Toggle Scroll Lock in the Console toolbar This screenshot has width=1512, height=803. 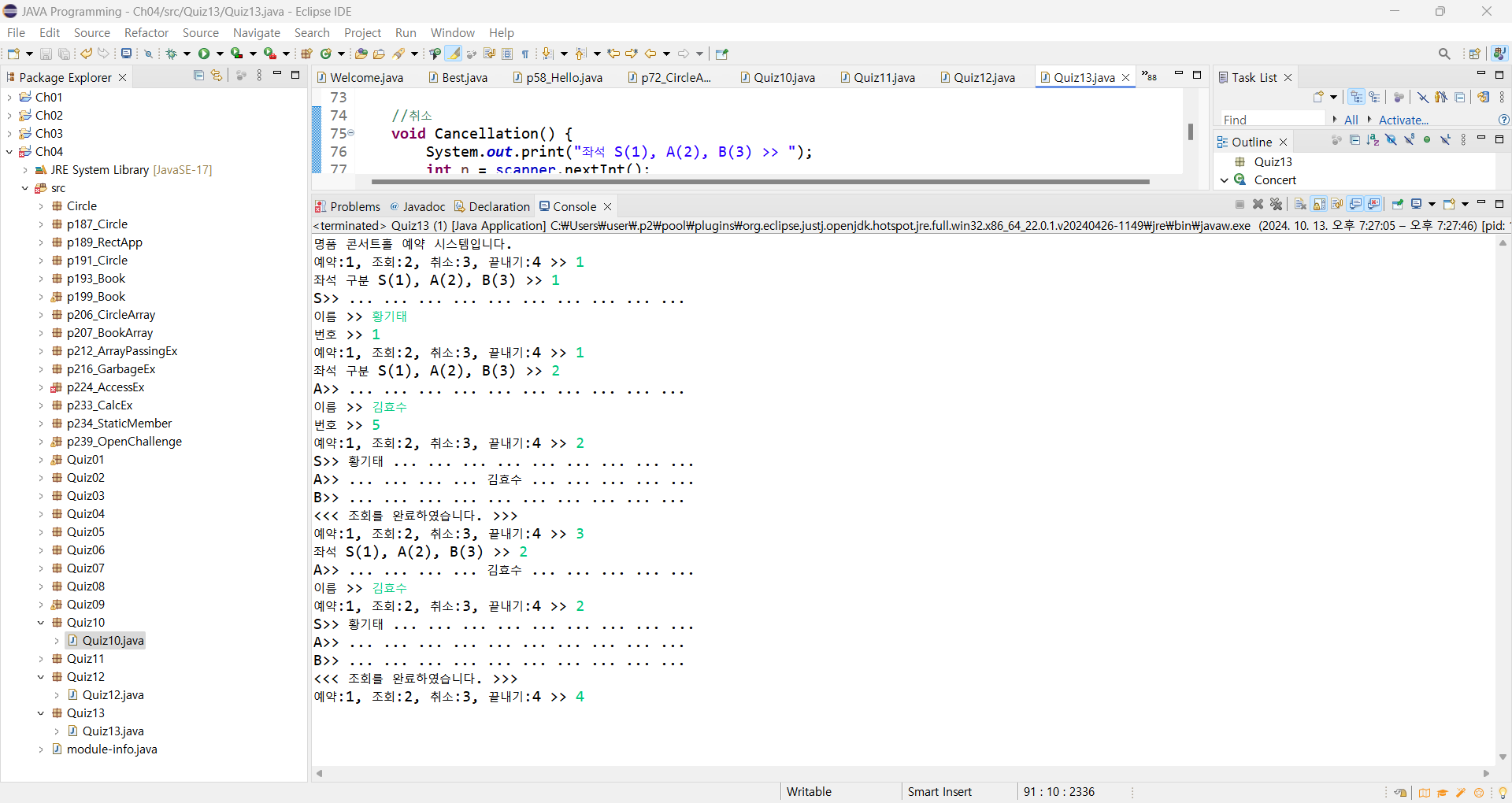(1319, 204)
